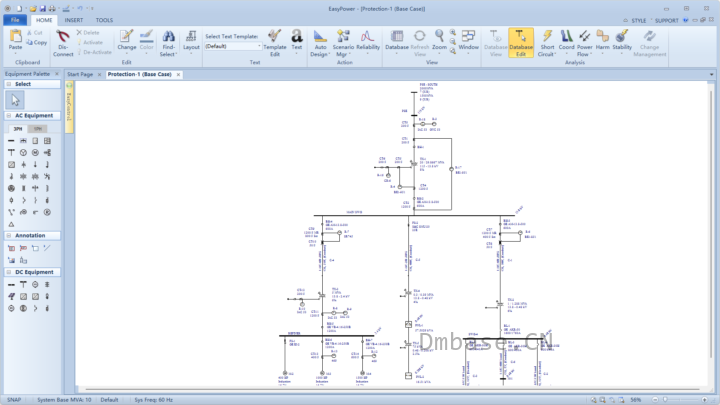Close the Start Page tab
Viewport: 720px width, 405px height.
[99, 74]
